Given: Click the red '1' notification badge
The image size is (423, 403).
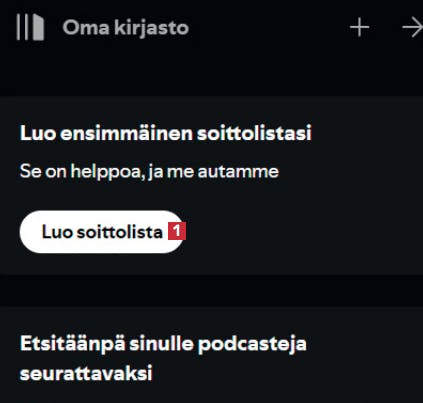Looking at the screenshot, I should tap(177, 231).
